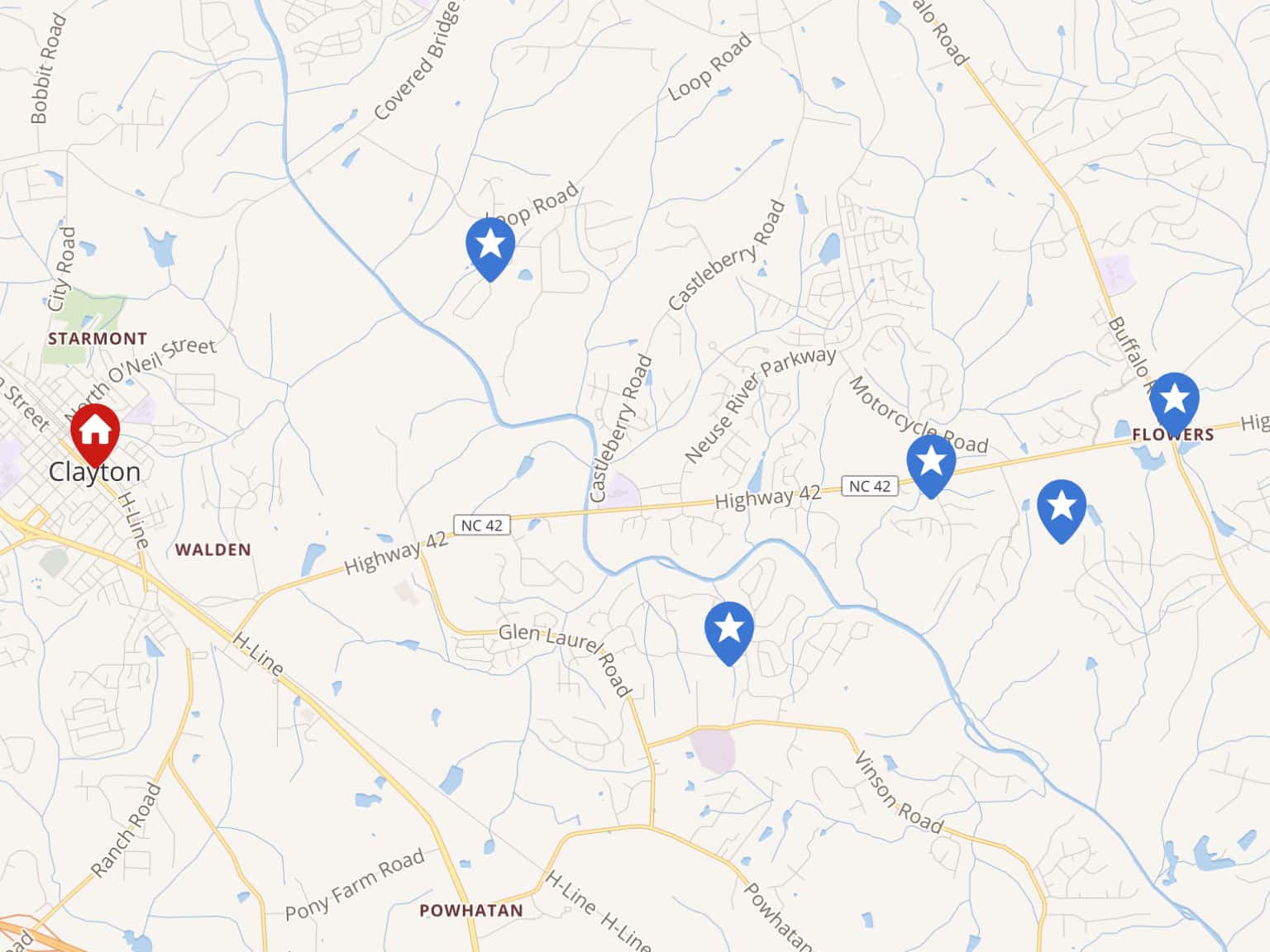Click the FLOWERS community label

(1173, 435)
